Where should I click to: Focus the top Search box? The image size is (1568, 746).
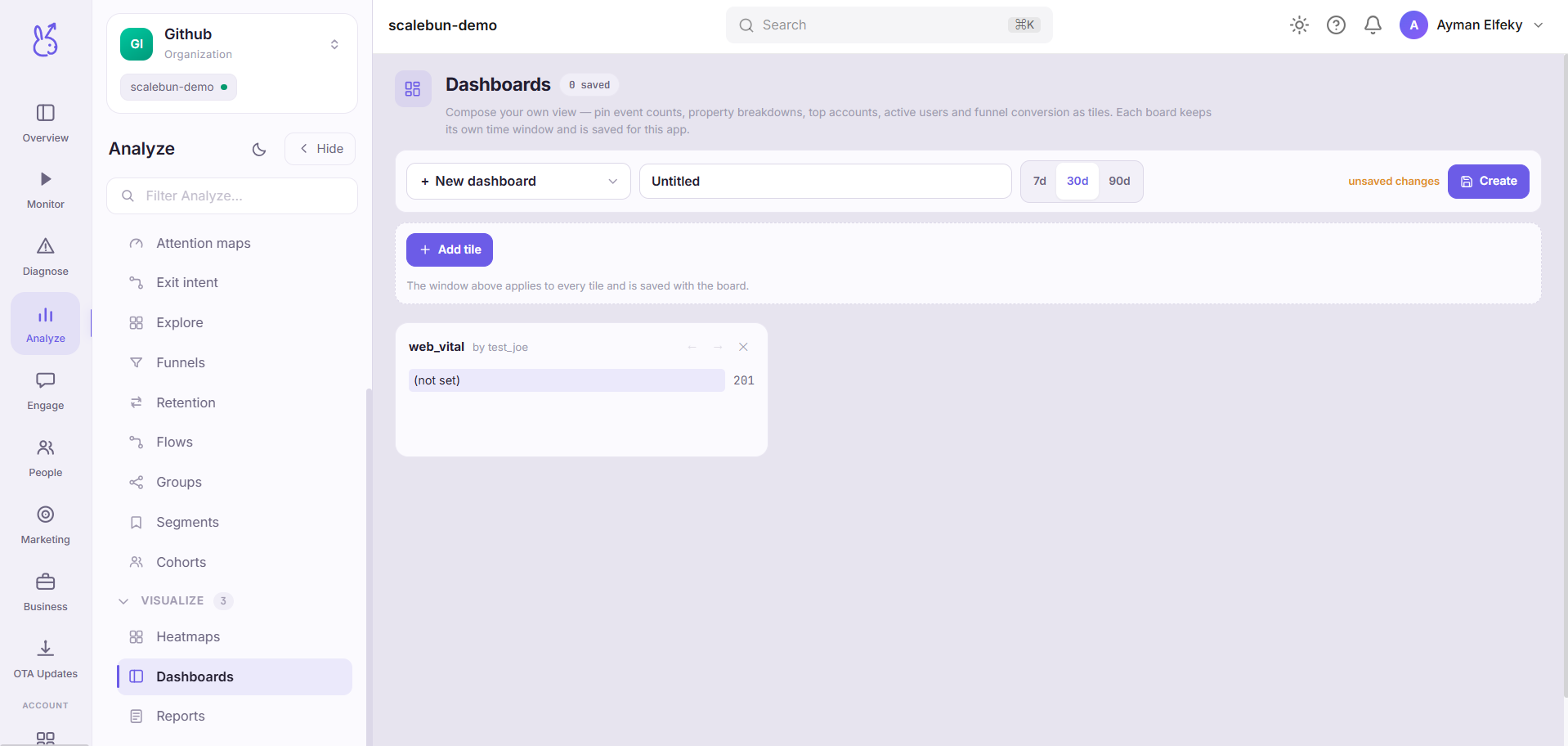tap(889, 25)
